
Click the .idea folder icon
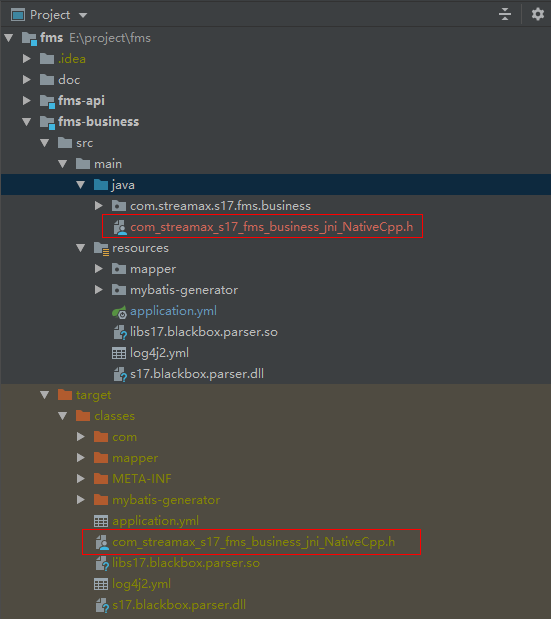pyautogui.click(x=47, y=59)
